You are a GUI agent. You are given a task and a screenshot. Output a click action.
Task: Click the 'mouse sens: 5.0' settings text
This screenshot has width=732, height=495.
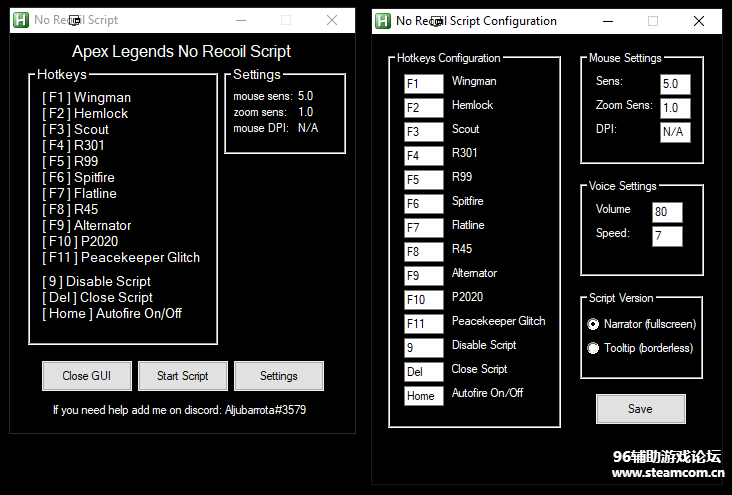pyautogui.click(x=274, y=96)
